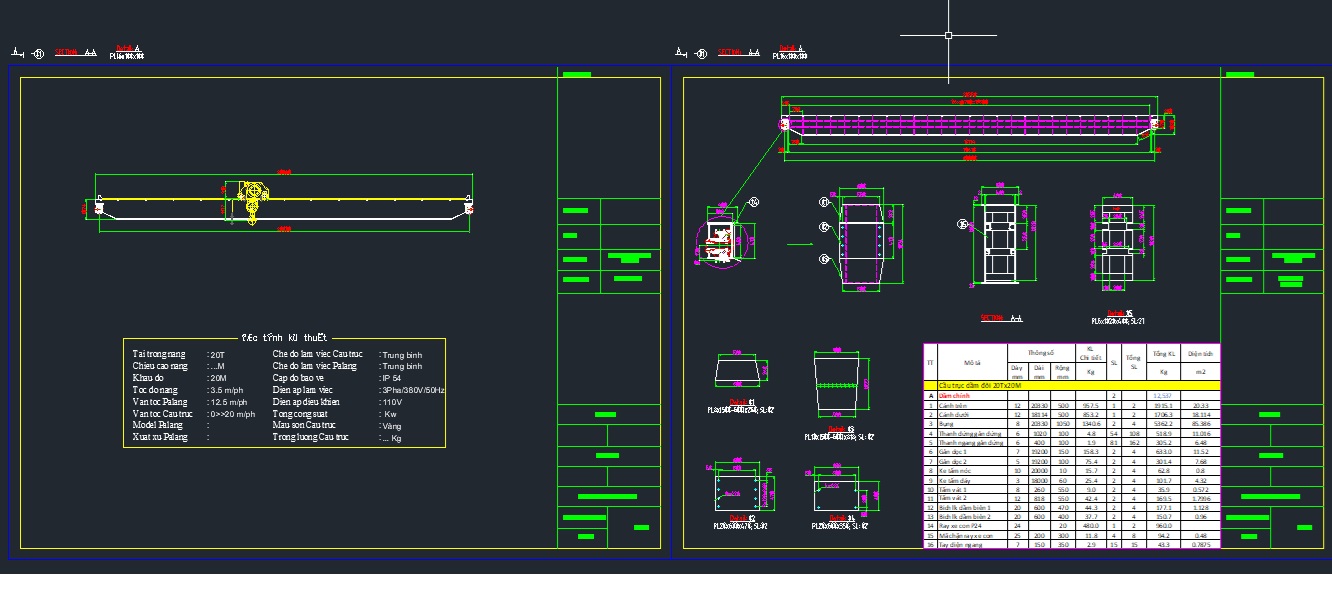Select the ':IP 54' protection value text
1332x611 pixels.
391,378
